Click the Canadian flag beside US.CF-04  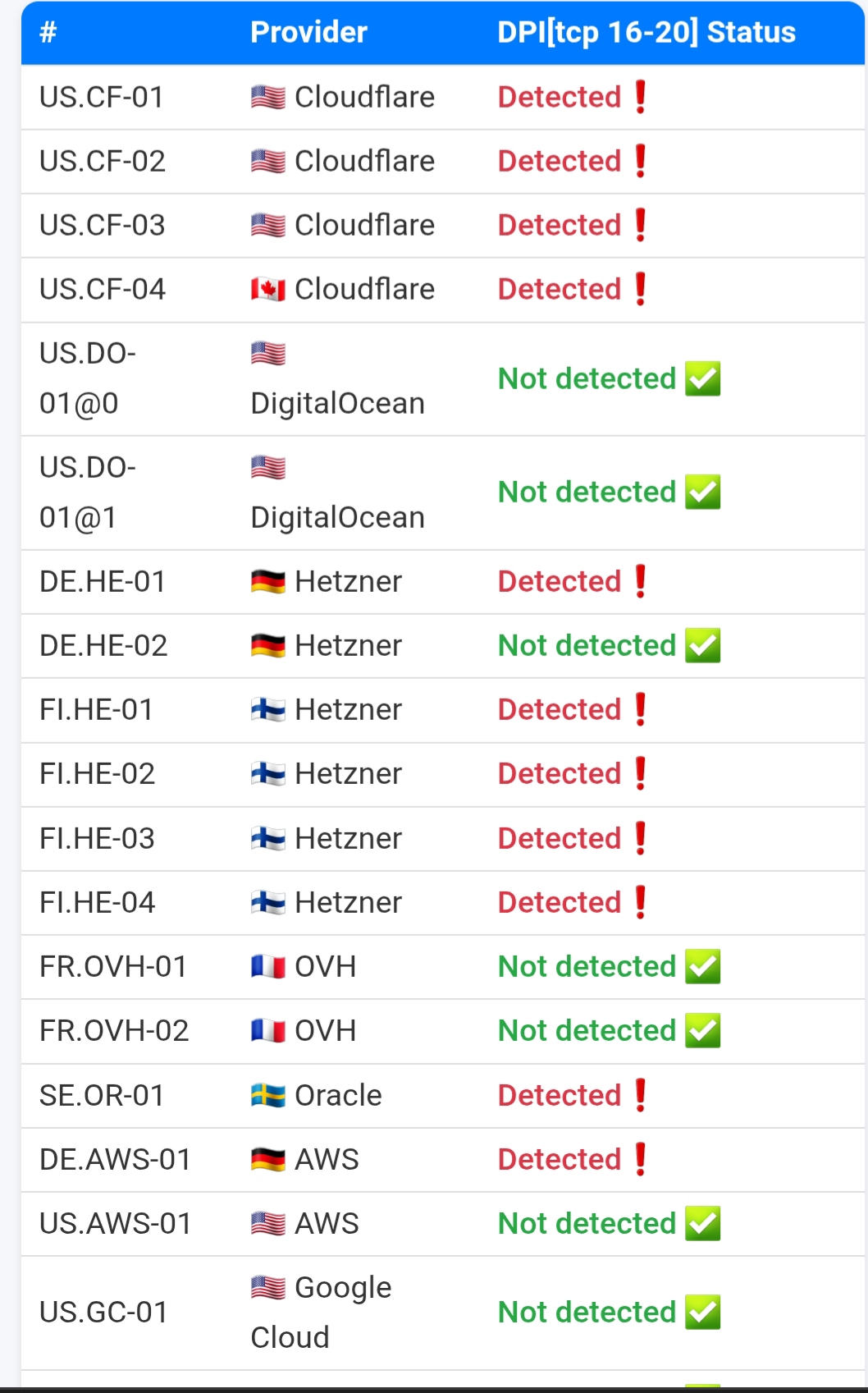coord(268,289)
